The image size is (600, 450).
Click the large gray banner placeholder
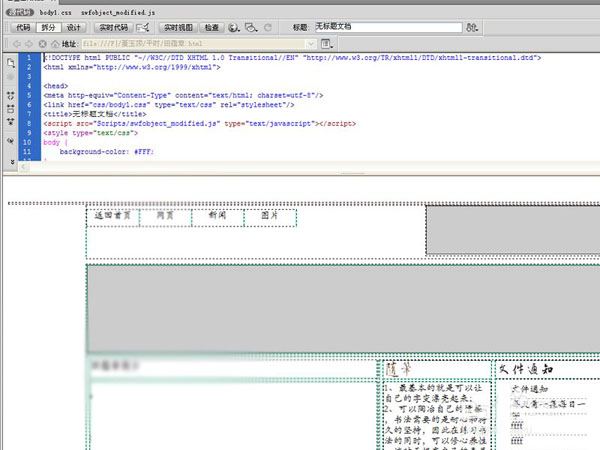pos(344,308)
